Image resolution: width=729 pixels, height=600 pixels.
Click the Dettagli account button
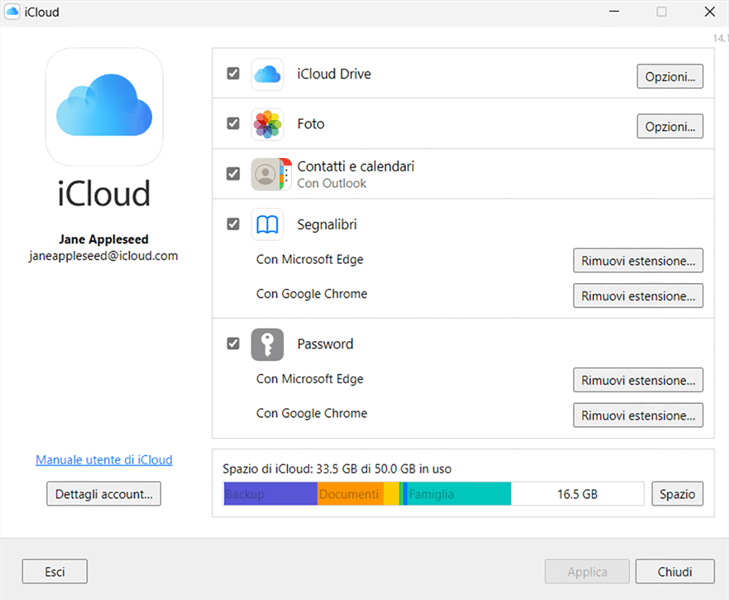[x=104, y=493]
